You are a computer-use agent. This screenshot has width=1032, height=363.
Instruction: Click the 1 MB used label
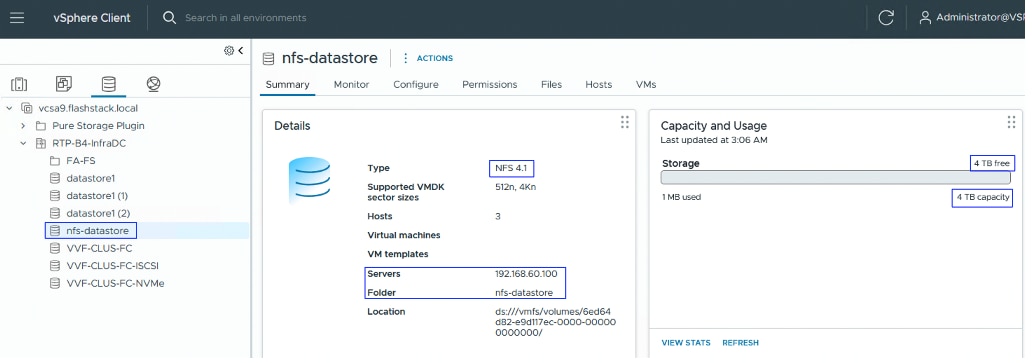pos(681,197)
